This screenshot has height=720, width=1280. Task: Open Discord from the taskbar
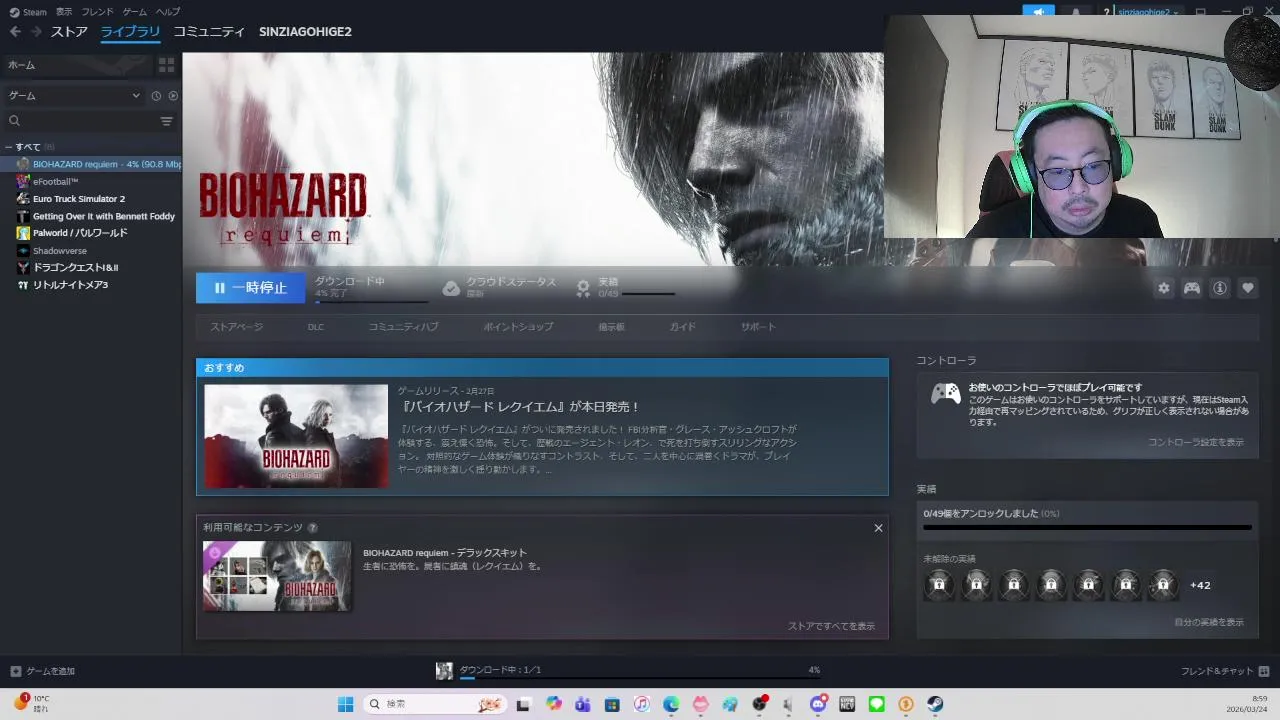(x=818, y=704)
